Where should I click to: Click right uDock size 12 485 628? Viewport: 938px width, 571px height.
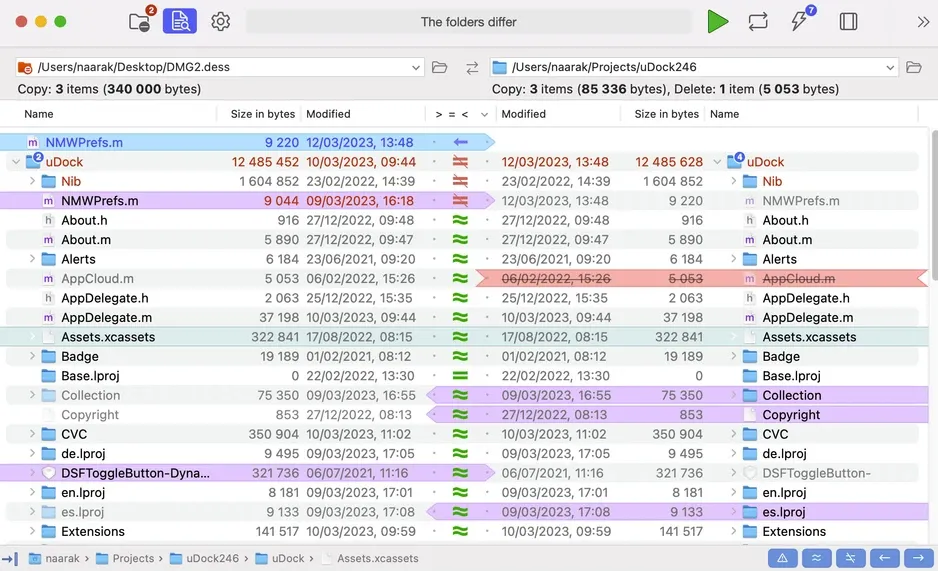click(669, 162)
